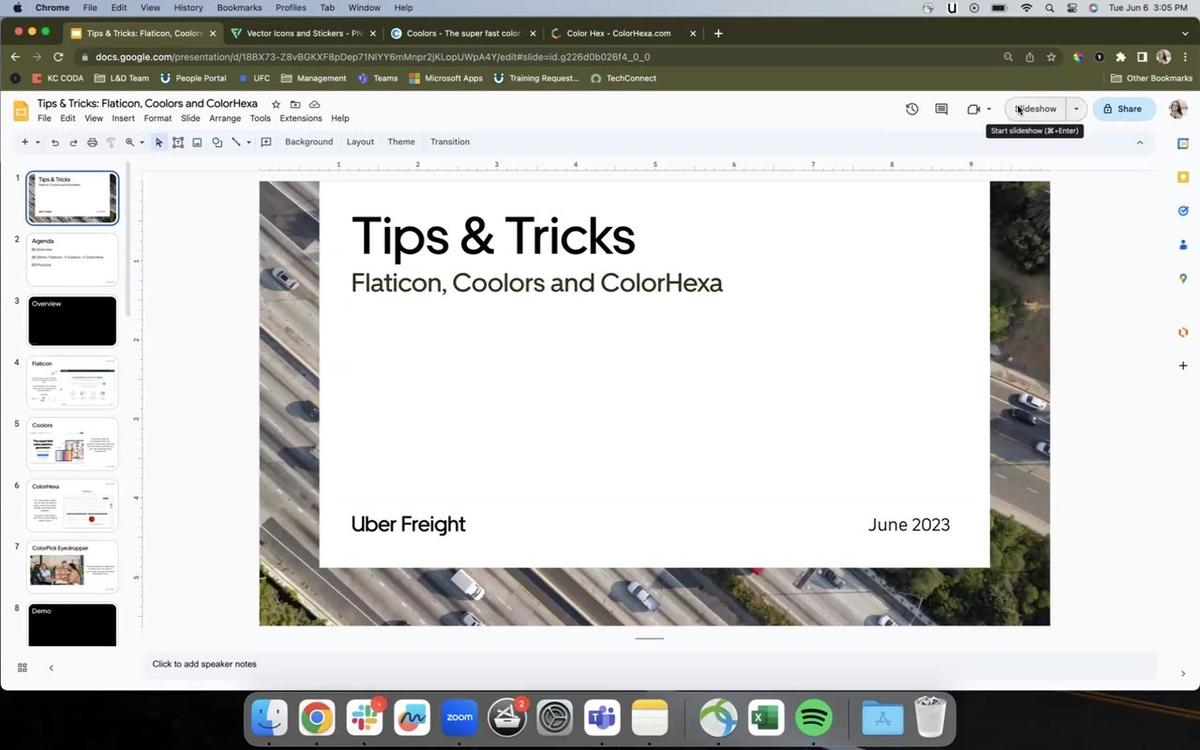Select the Flaticon slide thumbnail
Viewport: 1200px width, 750px height.
pos(72,382)
